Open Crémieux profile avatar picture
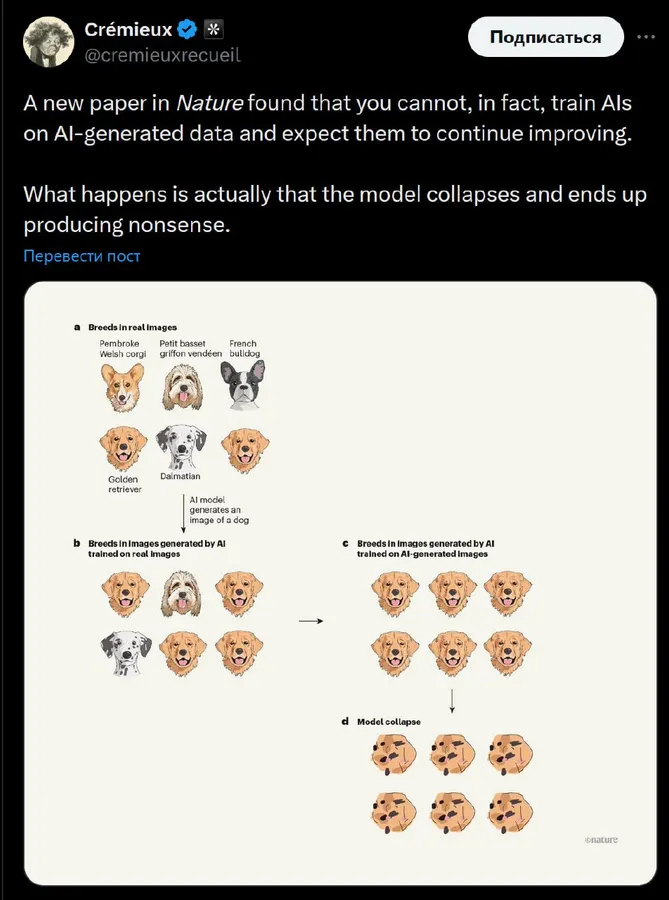 click(48, 42)
